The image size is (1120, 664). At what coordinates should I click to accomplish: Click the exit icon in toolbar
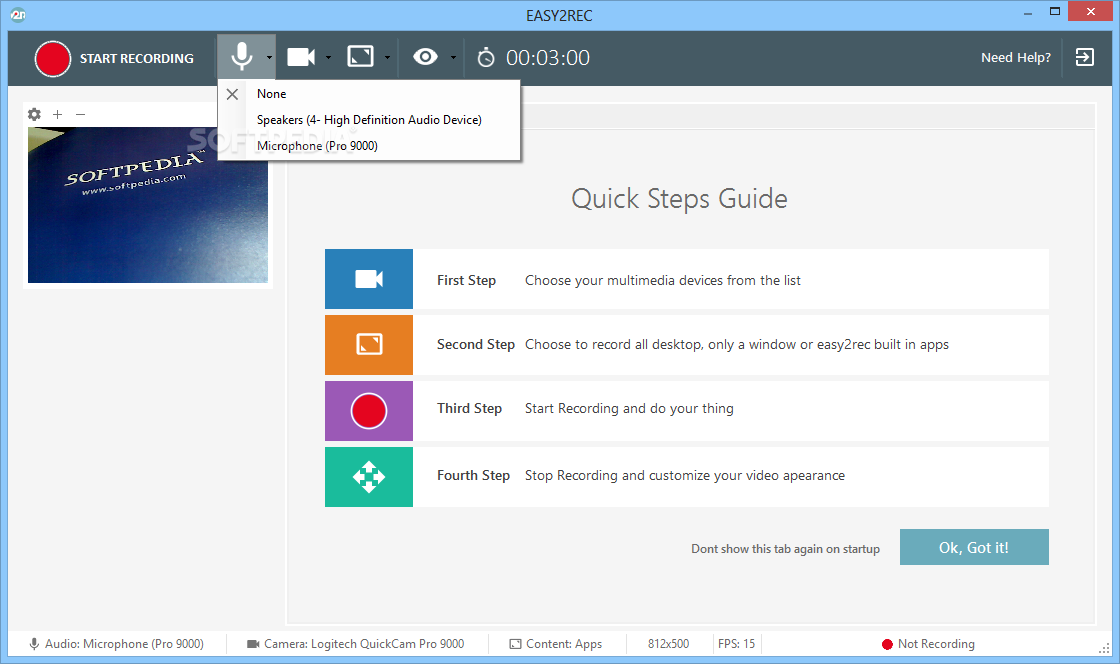pyautogui.click(x=1084, y=57)
